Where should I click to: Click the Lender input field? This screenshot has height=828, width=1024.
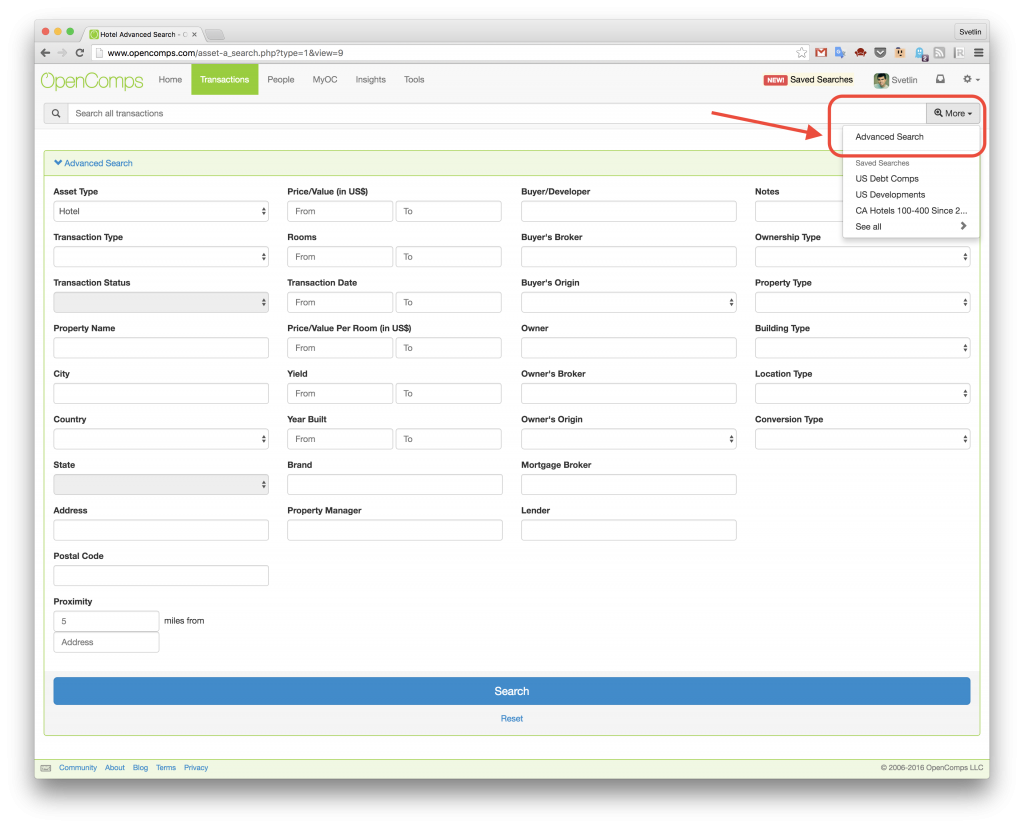pyautogui.click(x=628, y=531)
